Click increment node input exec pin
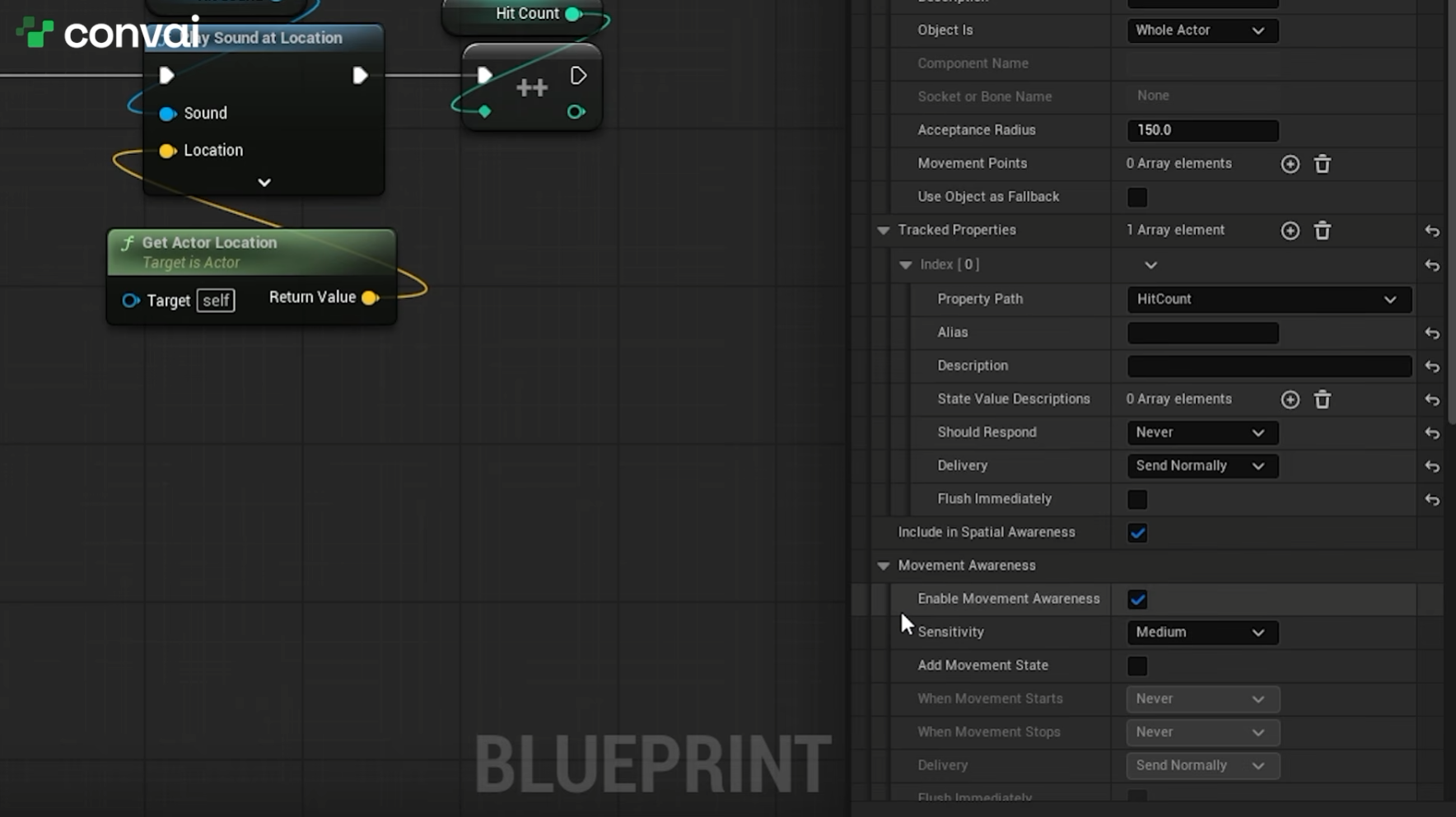The width and height of the screenshot is (1456, 817). coord(484,76)
